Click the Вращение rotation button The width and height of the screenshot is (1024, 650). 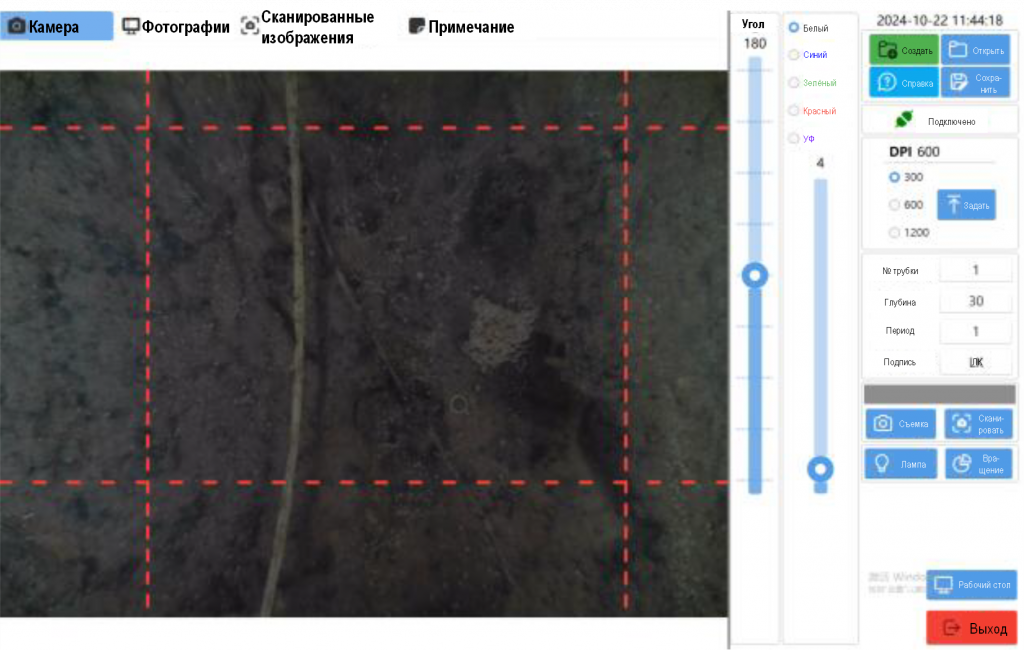pos(978,464)
